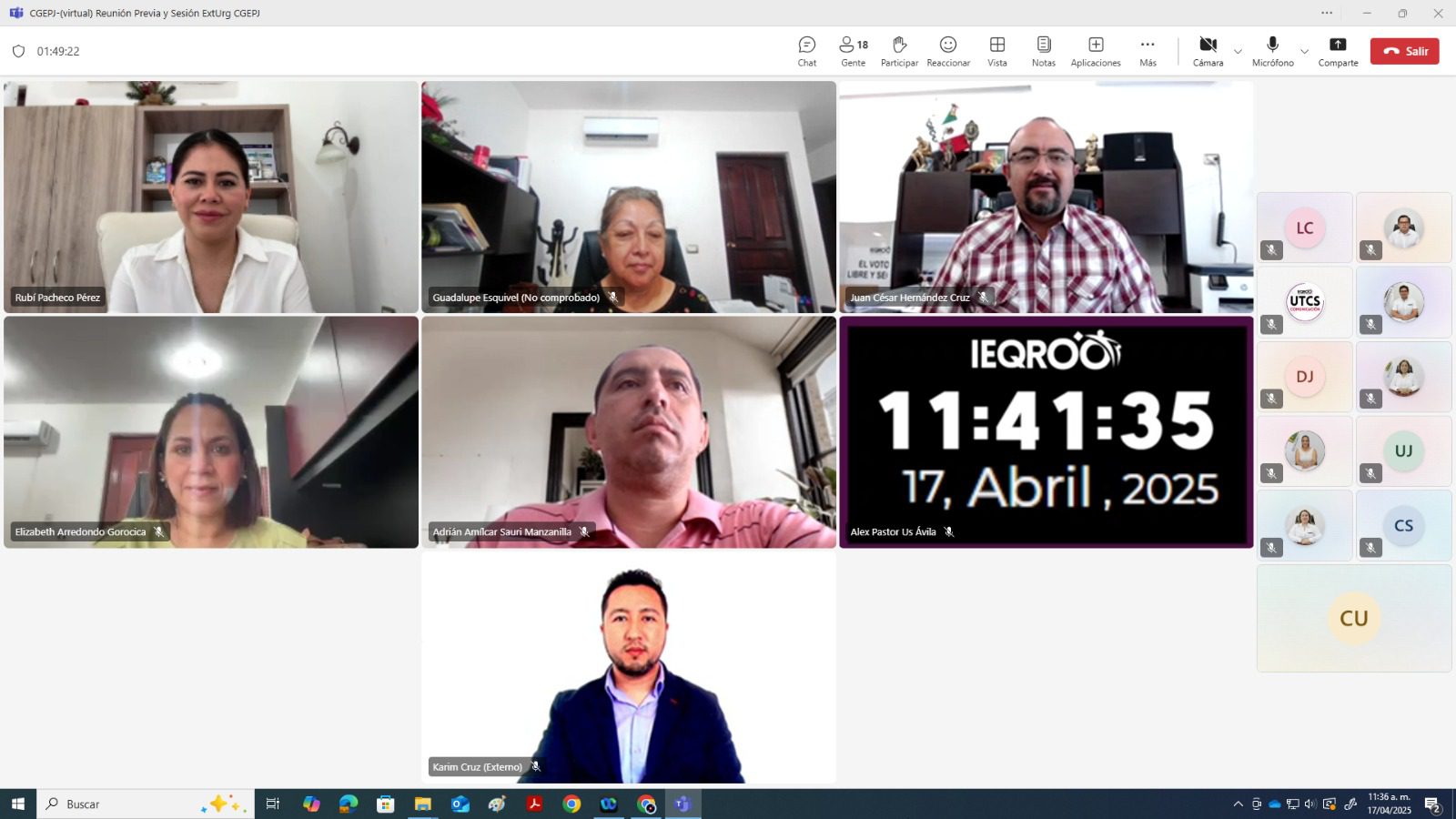Mute the Micrófono
The height and width of the screenshot is (819, 1456).
(x=1272, y=52)
